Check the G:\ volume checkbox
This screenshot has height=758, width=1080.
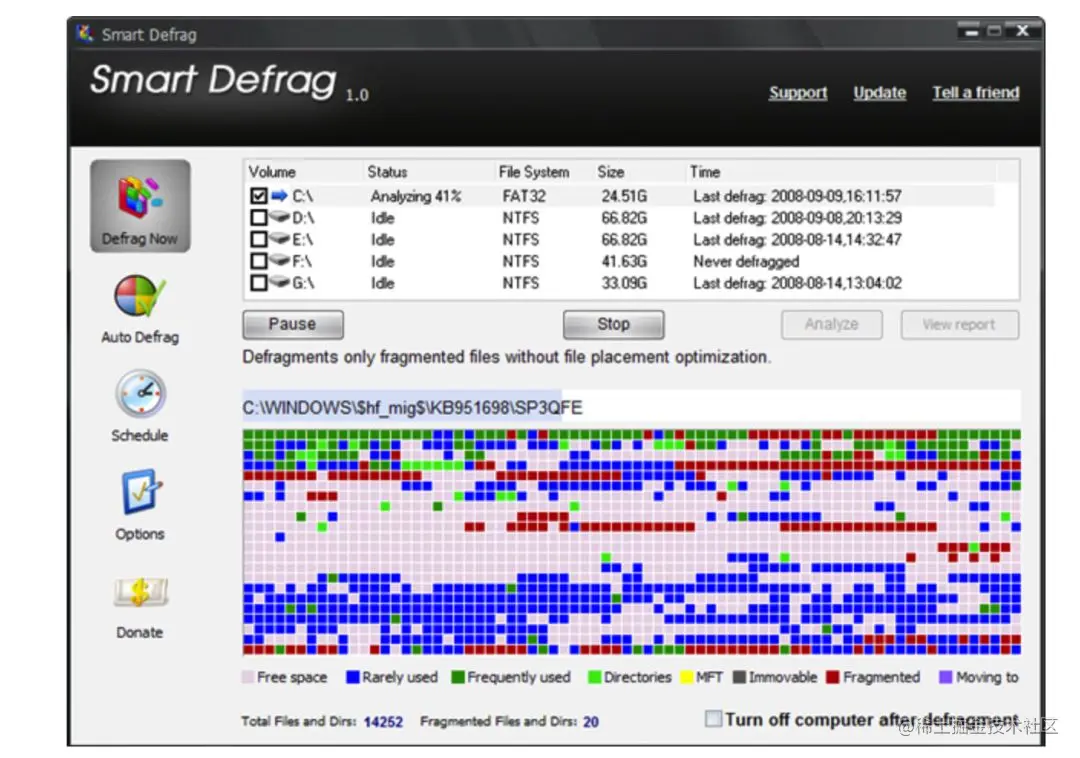(x=258, y=283)
